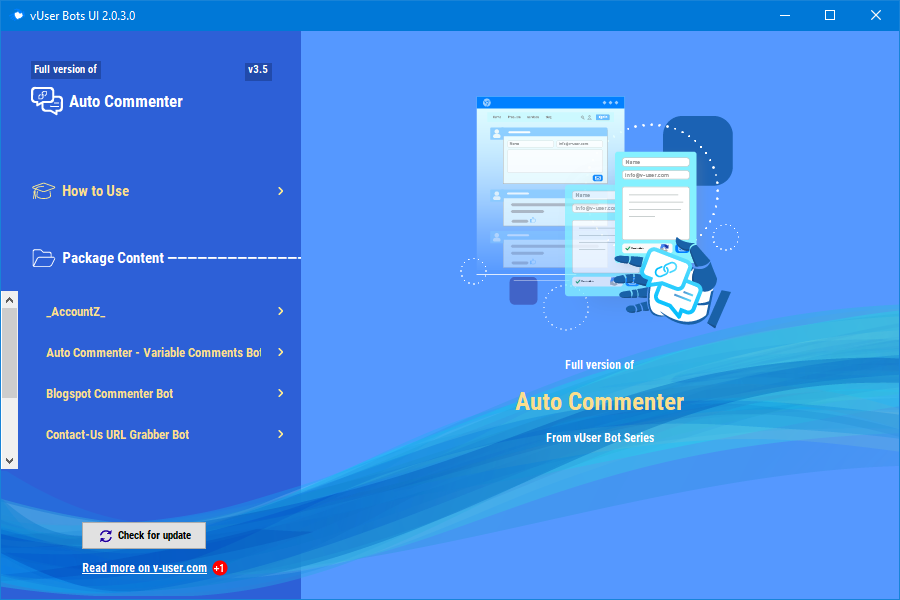
Task: Click the Full version of label in sidebar
Action: (x=65, y=69)
